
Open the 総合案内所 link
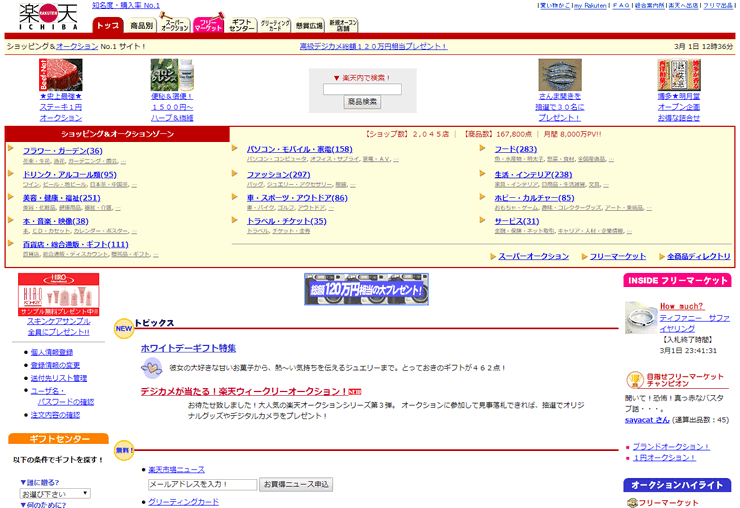649,6
